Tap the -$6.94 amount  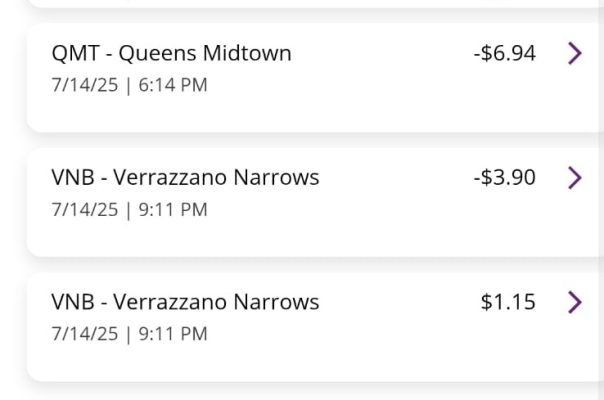(x=505, y=54)
